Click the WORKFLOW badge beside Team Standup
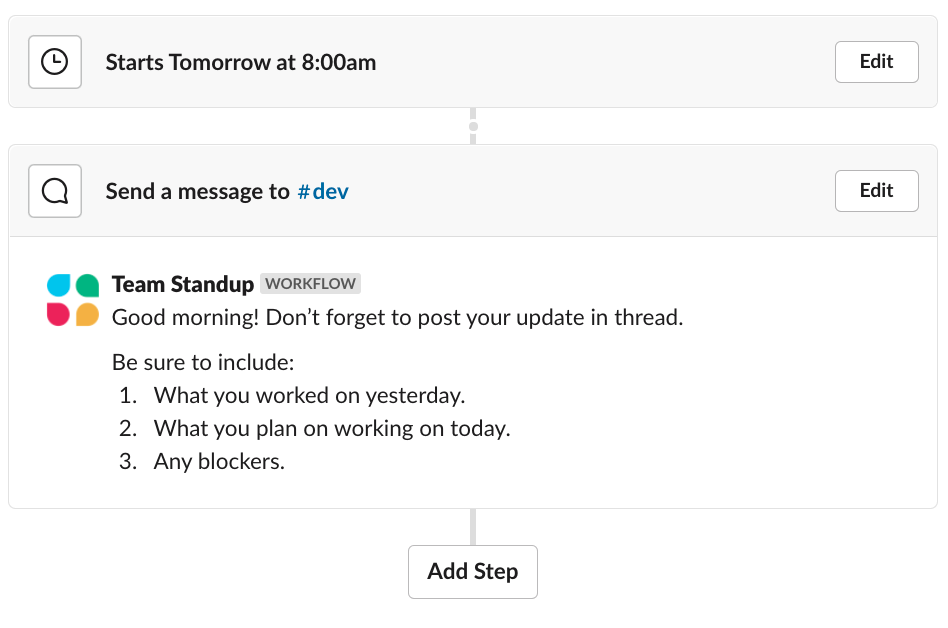948x628 pixels. coord(310,284)
